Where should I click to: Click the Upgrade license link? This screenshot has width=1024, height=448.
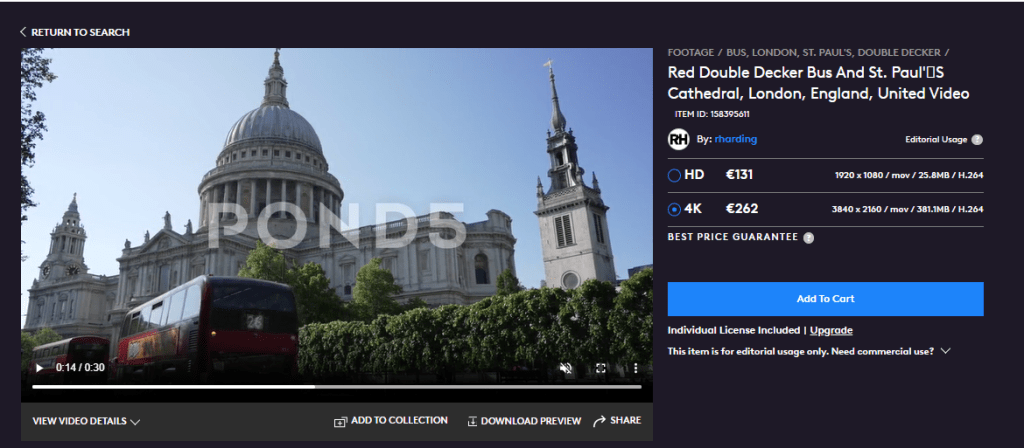click(x=831, y=330)
